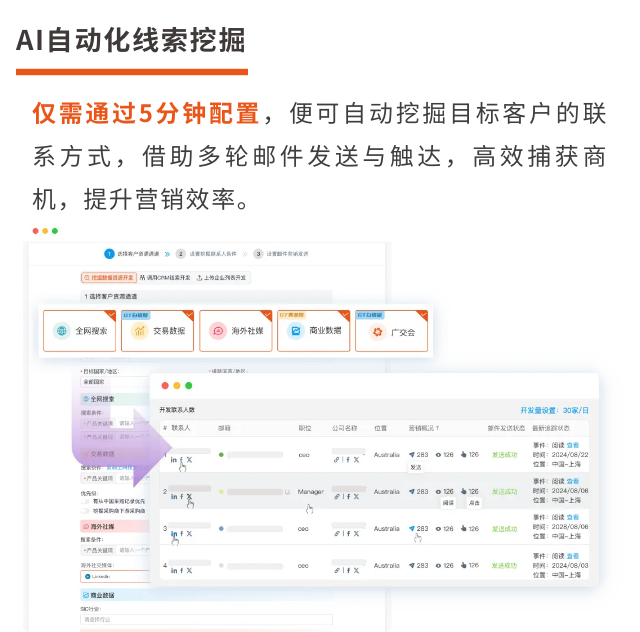
Task: Click the 海外社媒 product keyword input
Action: tap(133, 550)
